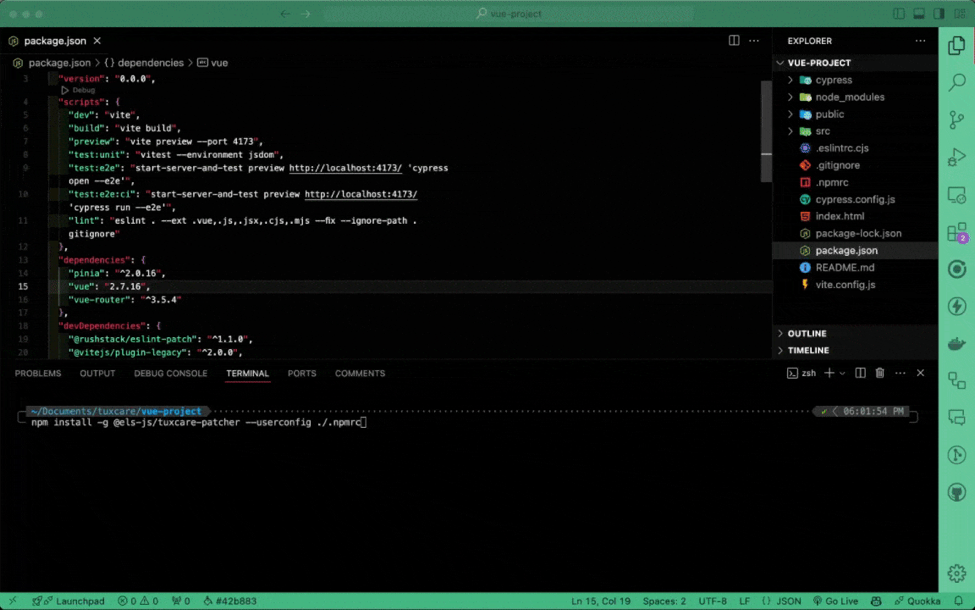Split the editor right
The height and width of the screenshot is (610, 975).
[734, 41]
